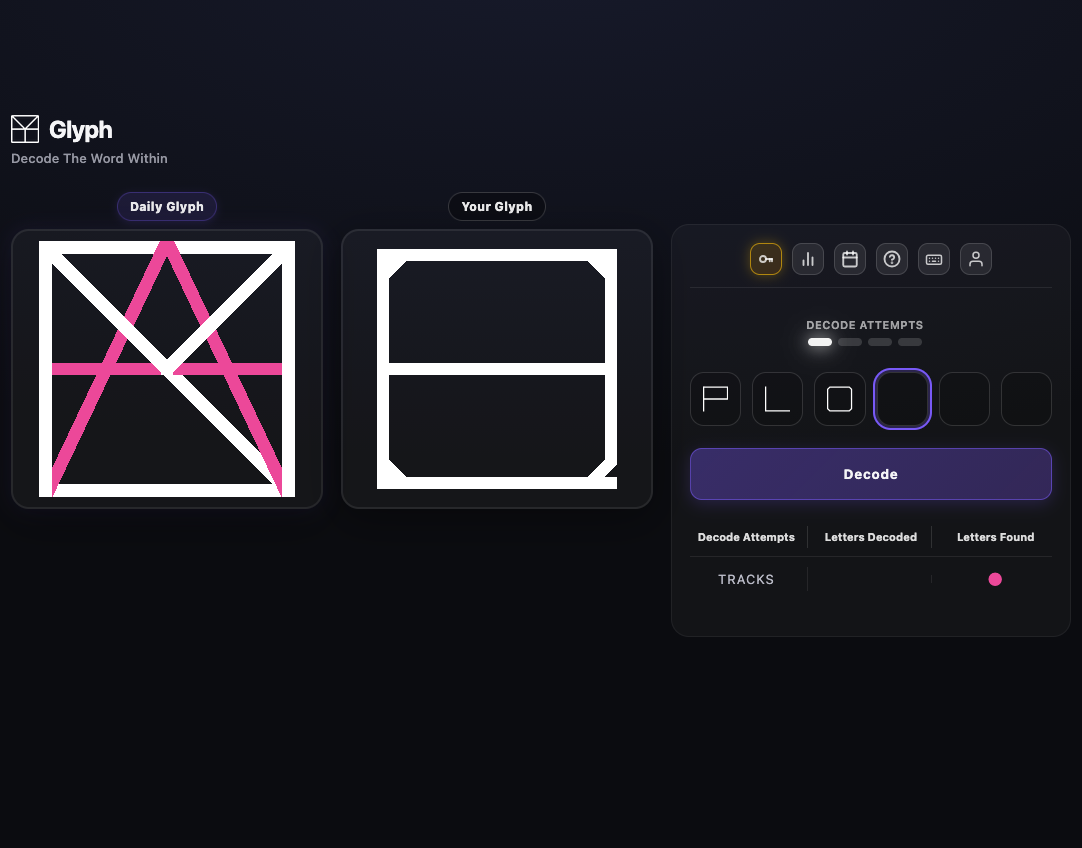The height and width of the screenshot is (848, 1082).
Task: Select the key icon in the toolbar
Action: 765,259
